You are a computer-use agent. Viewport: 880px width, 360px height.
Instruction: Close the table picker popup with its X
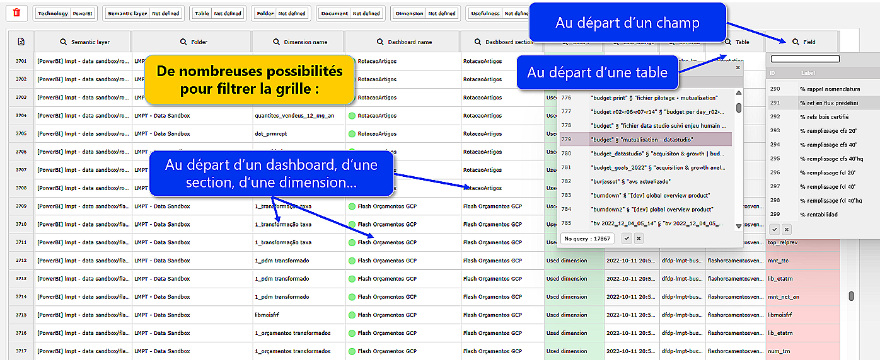(737, 67)
